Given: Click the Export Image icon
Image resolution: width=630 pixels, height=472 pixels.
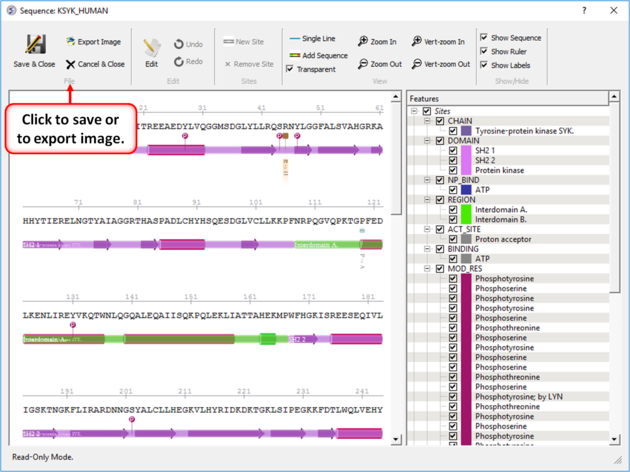Looking at the screenshot, I should [71, 42].
